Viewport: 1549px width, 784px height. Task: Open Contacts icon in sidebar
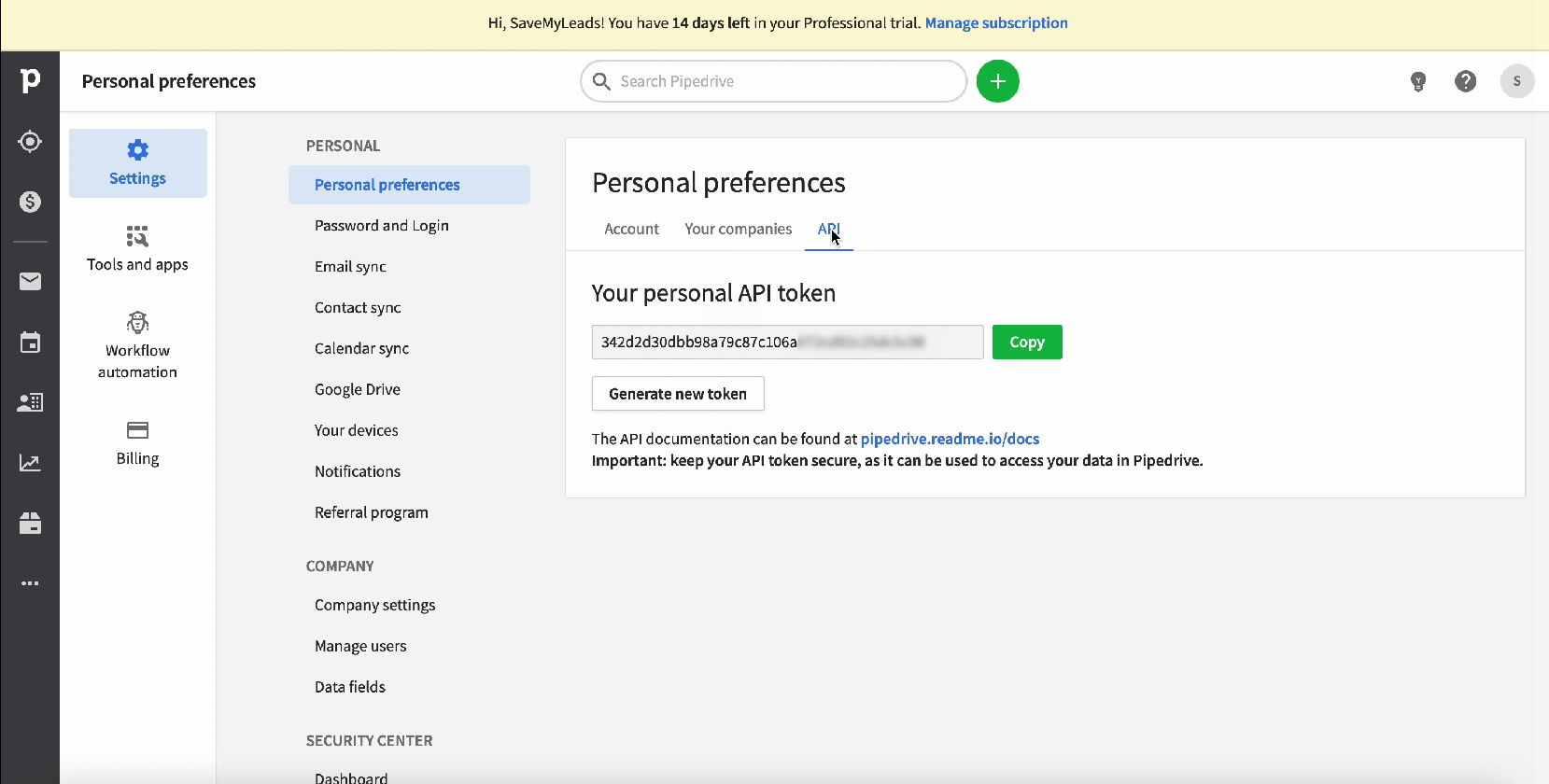pyautogui.click(x=30, y=402)
